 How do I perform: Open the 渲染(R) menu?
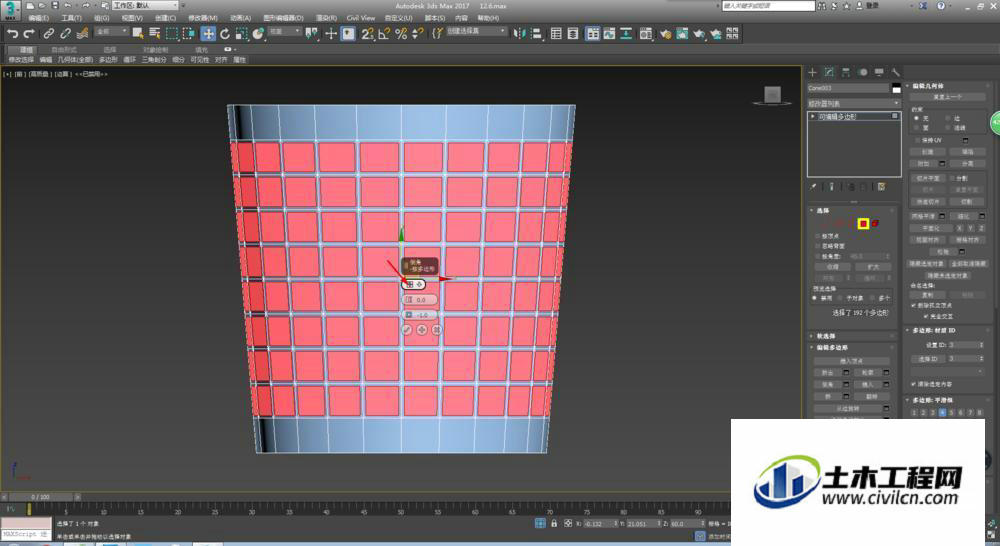click(x=326, y=18)
